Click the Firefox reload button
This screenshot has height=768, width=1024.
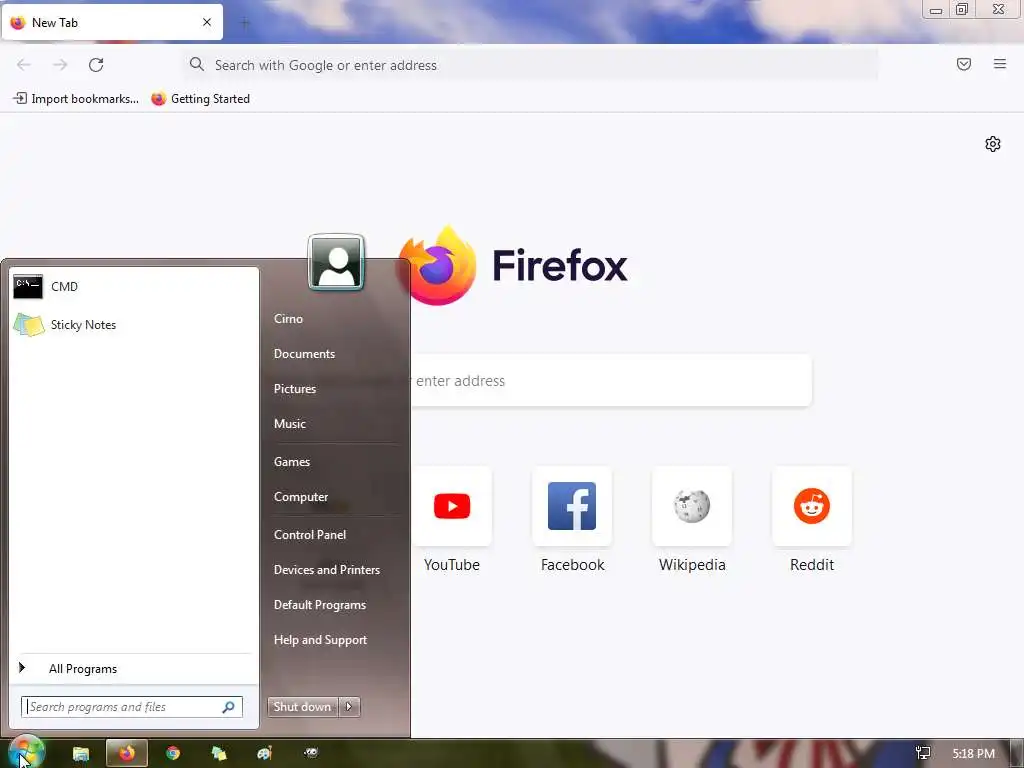pos(96,65)
